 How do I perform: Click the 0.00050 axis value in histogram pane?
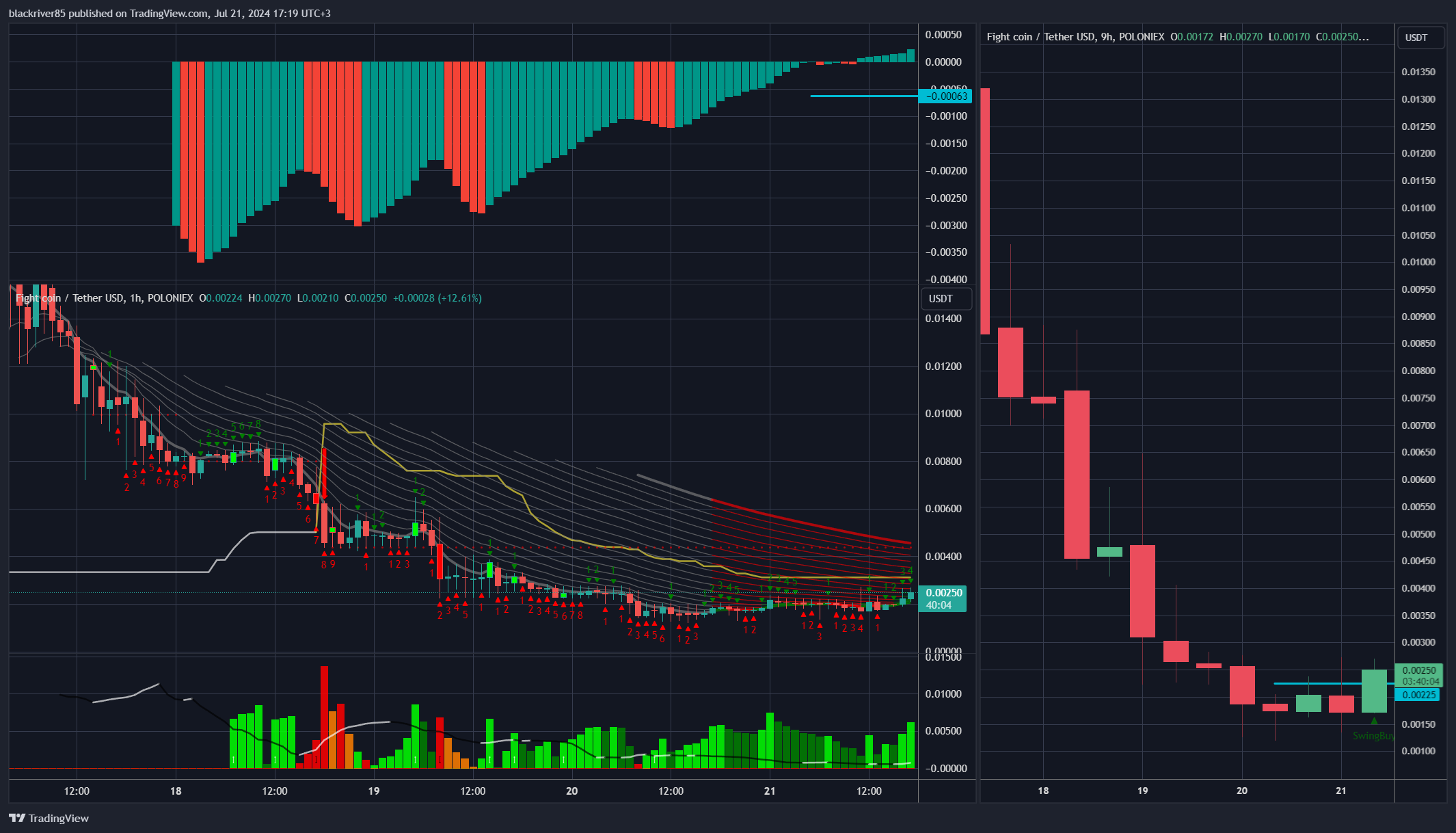[x=943, y=35]
